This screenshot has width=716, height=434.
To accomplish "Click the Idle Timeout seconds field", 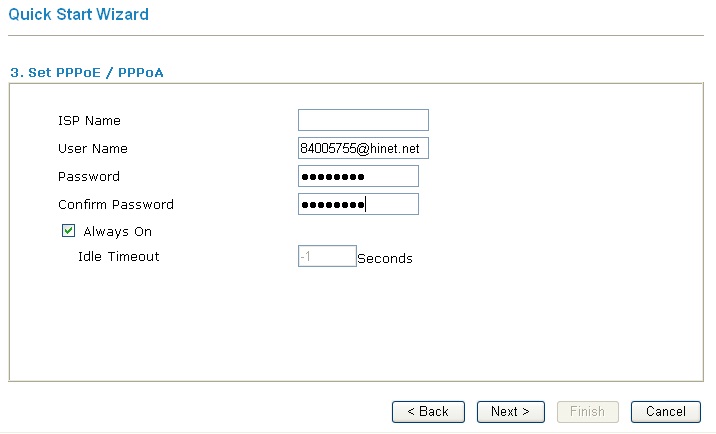I will coord(326,257).
